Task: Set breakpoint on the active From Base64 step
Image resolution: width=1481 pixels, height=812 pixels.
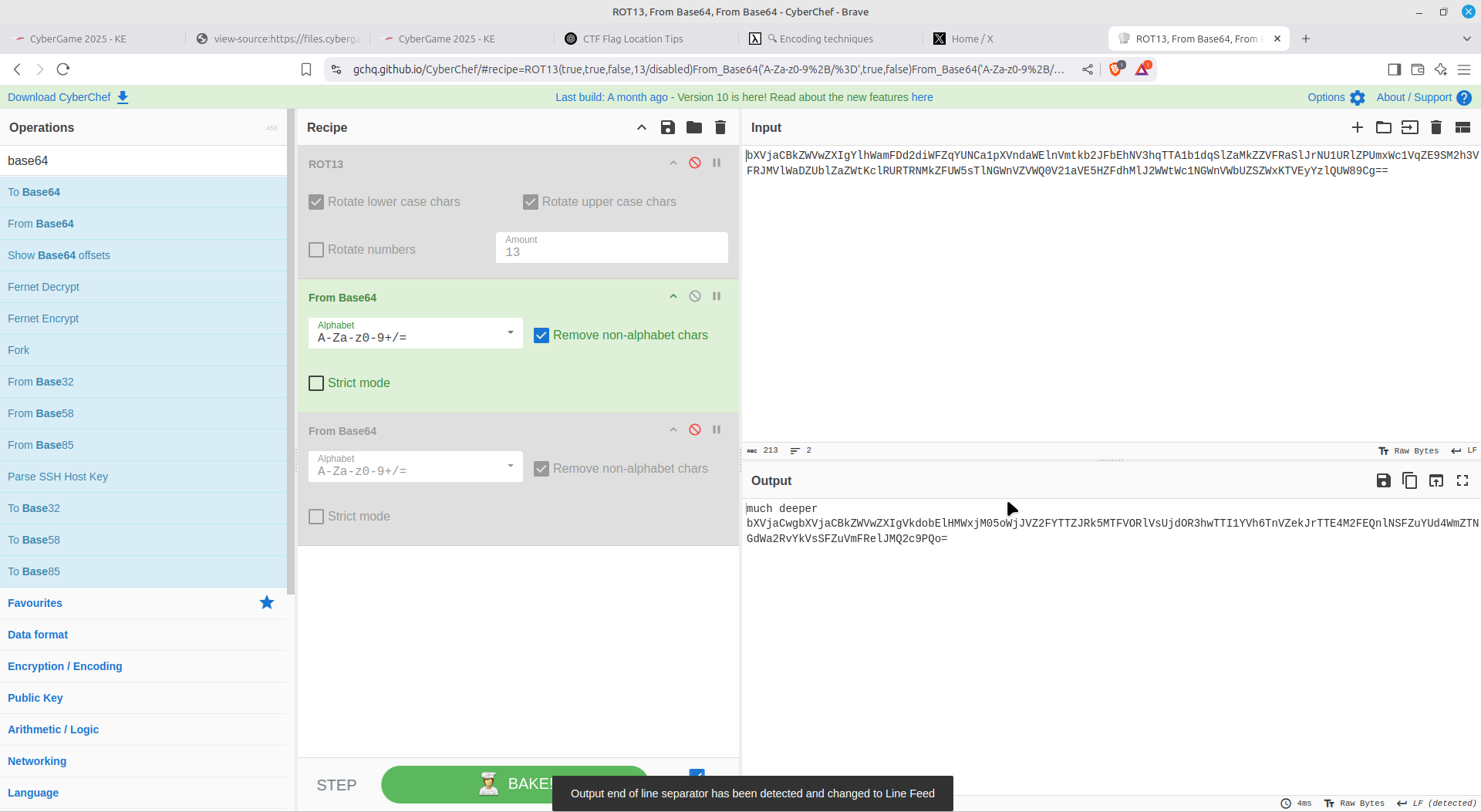Action: coord(717,296)
